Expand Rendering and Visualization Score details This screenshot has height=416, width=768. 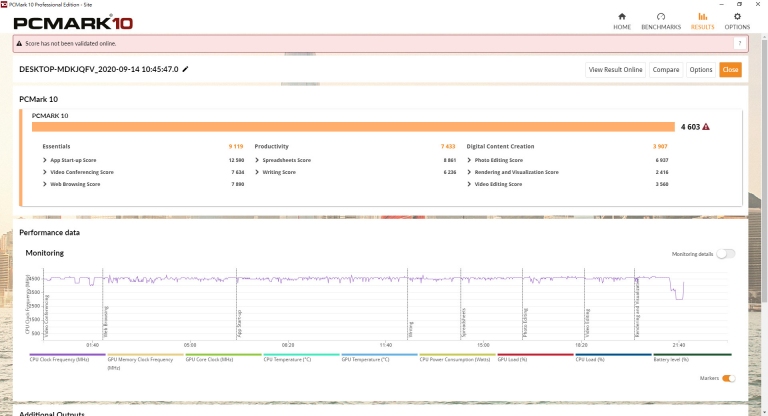pos(469,172)
